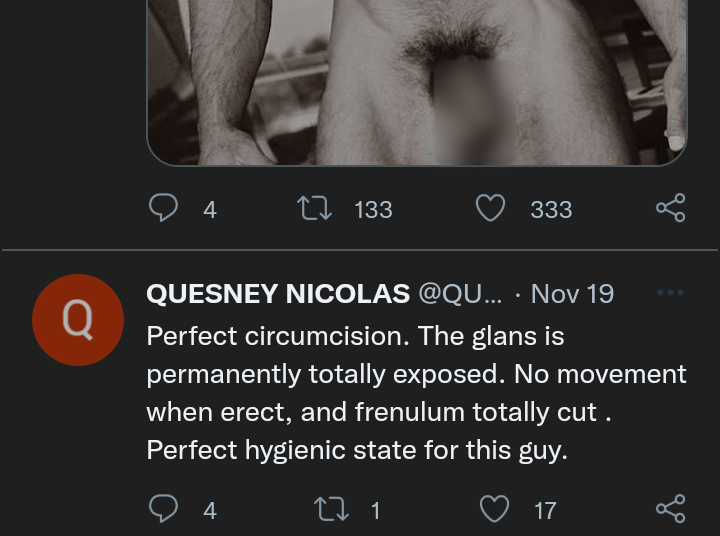
Task: Click the 333 likes count
Action: click(551, 209)
